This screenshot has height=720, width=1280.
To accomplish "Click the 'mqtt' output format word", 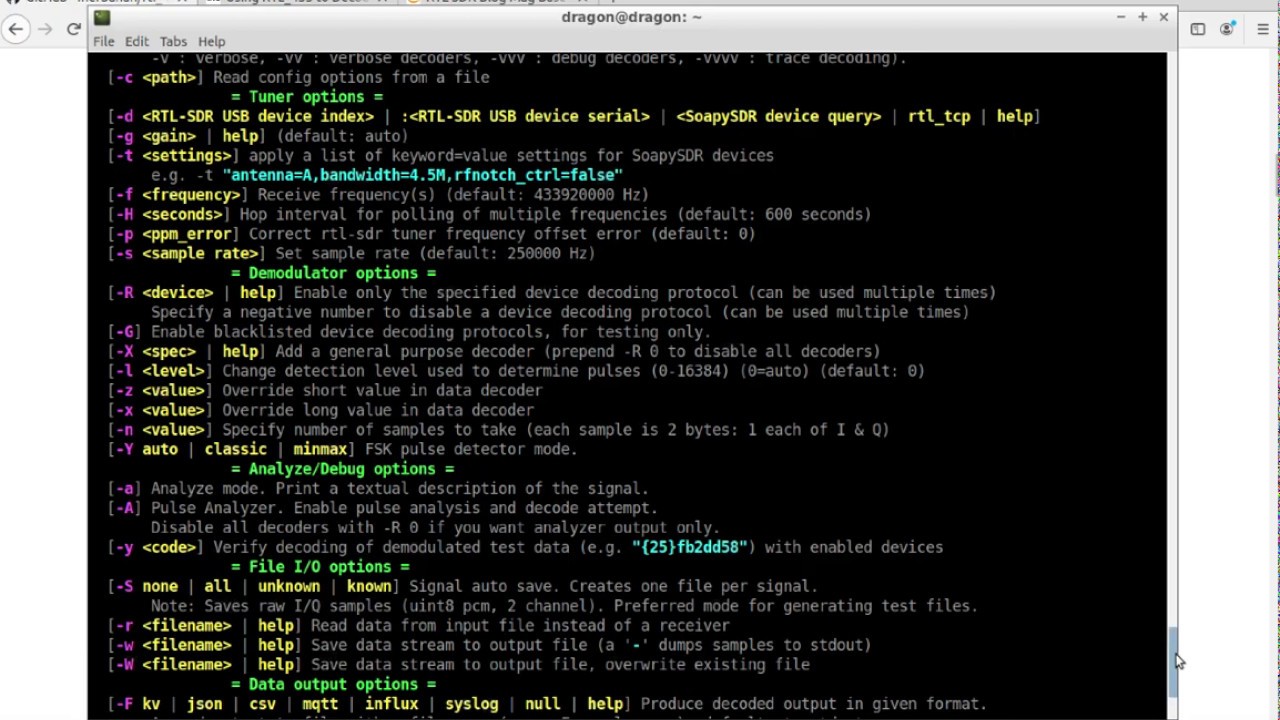I will (x=320, y=704).
